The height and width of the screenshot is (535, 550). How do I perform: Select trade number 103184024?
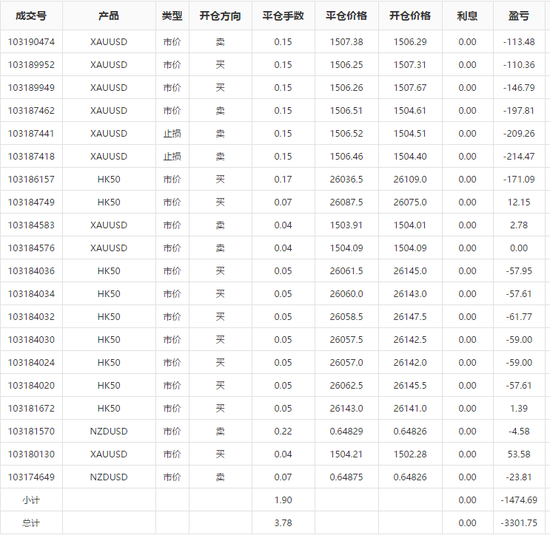click(x=31, y=362)
